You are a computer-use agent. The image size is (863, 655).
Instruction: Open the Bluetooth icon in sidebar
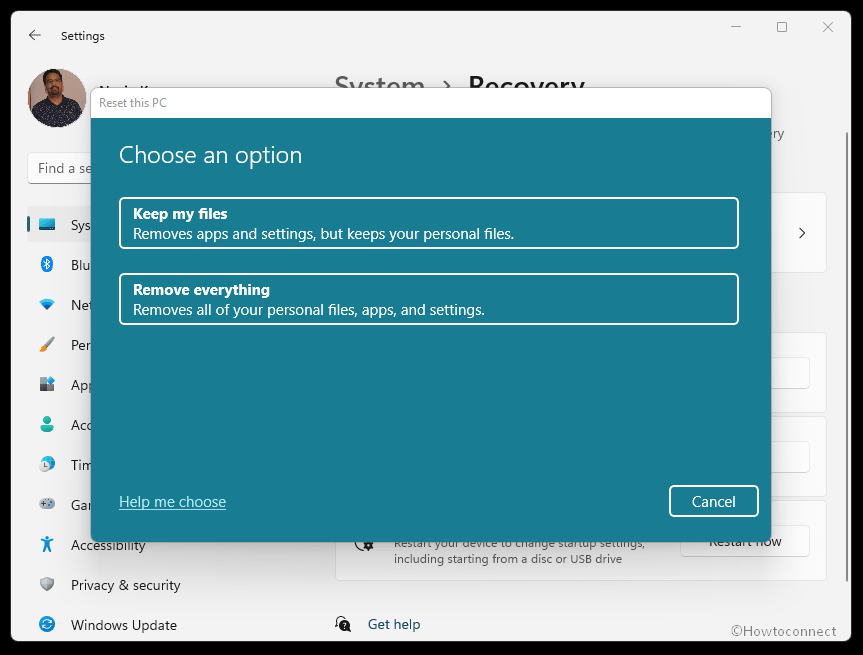pyautogui.click(x=47, y=264)
